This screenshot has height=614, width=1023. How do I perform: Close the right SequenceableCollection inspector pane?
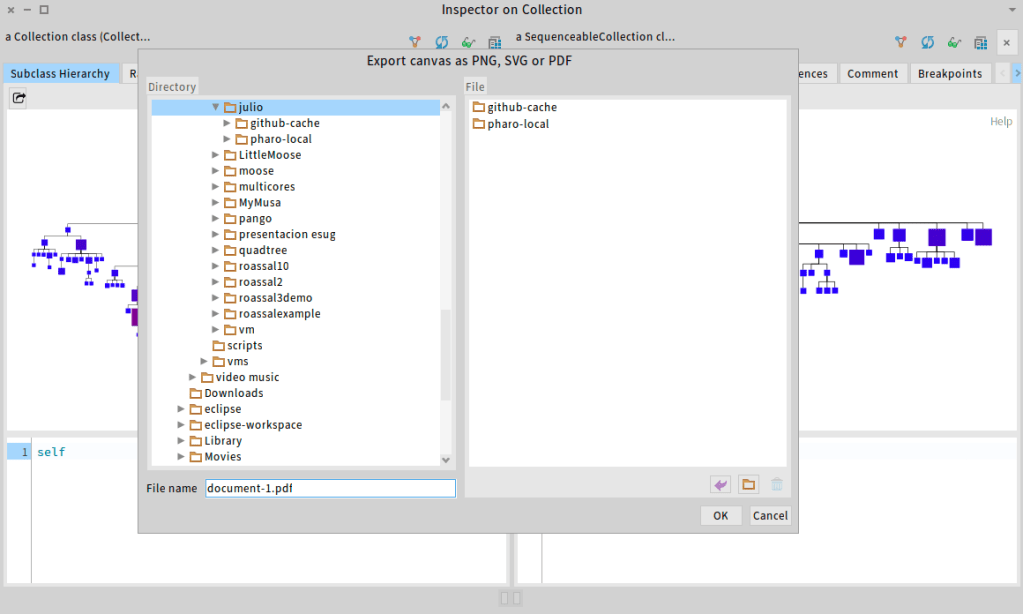1007,42
